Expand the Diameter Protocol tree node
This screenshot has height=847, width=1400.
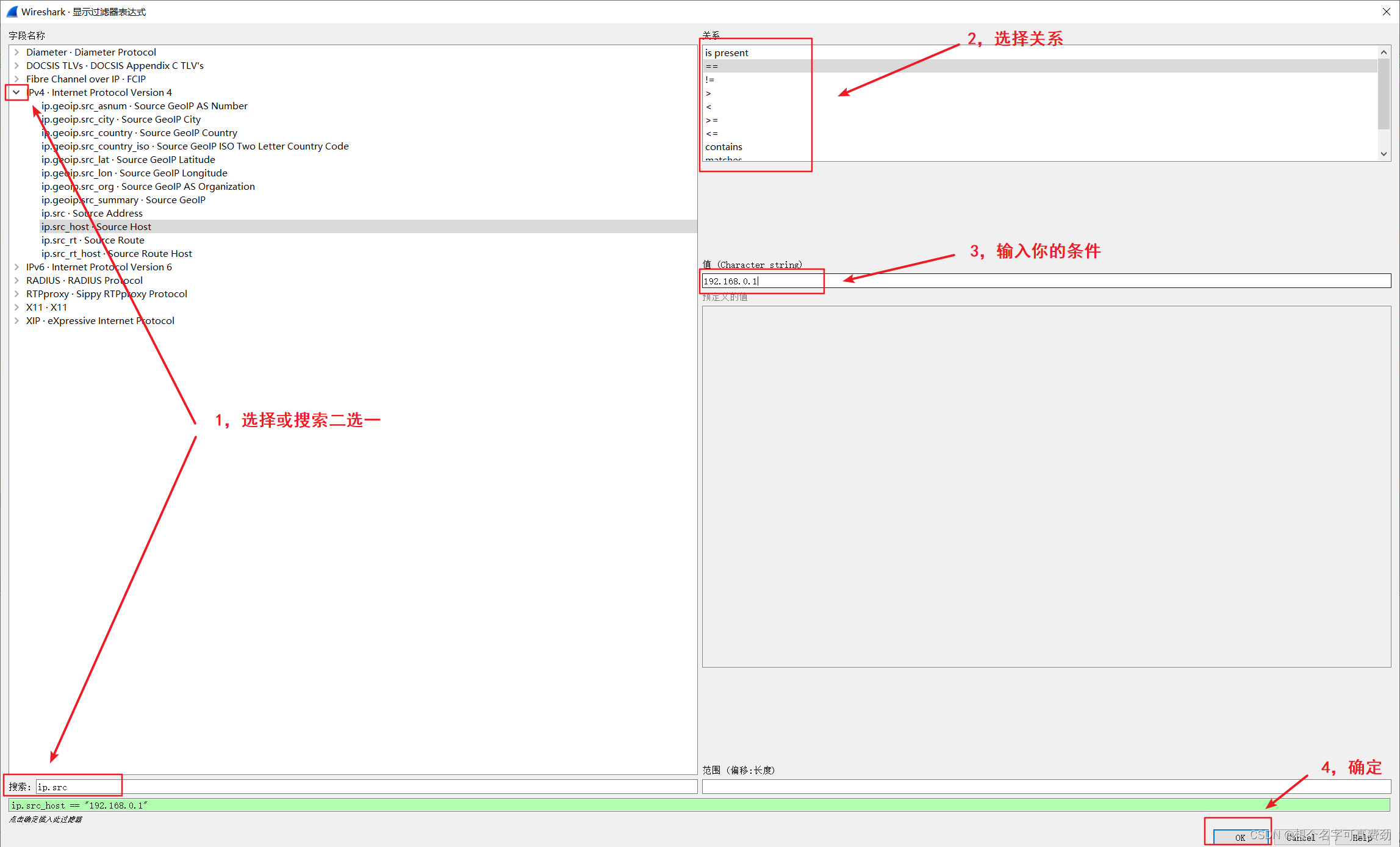click(16, 52)
